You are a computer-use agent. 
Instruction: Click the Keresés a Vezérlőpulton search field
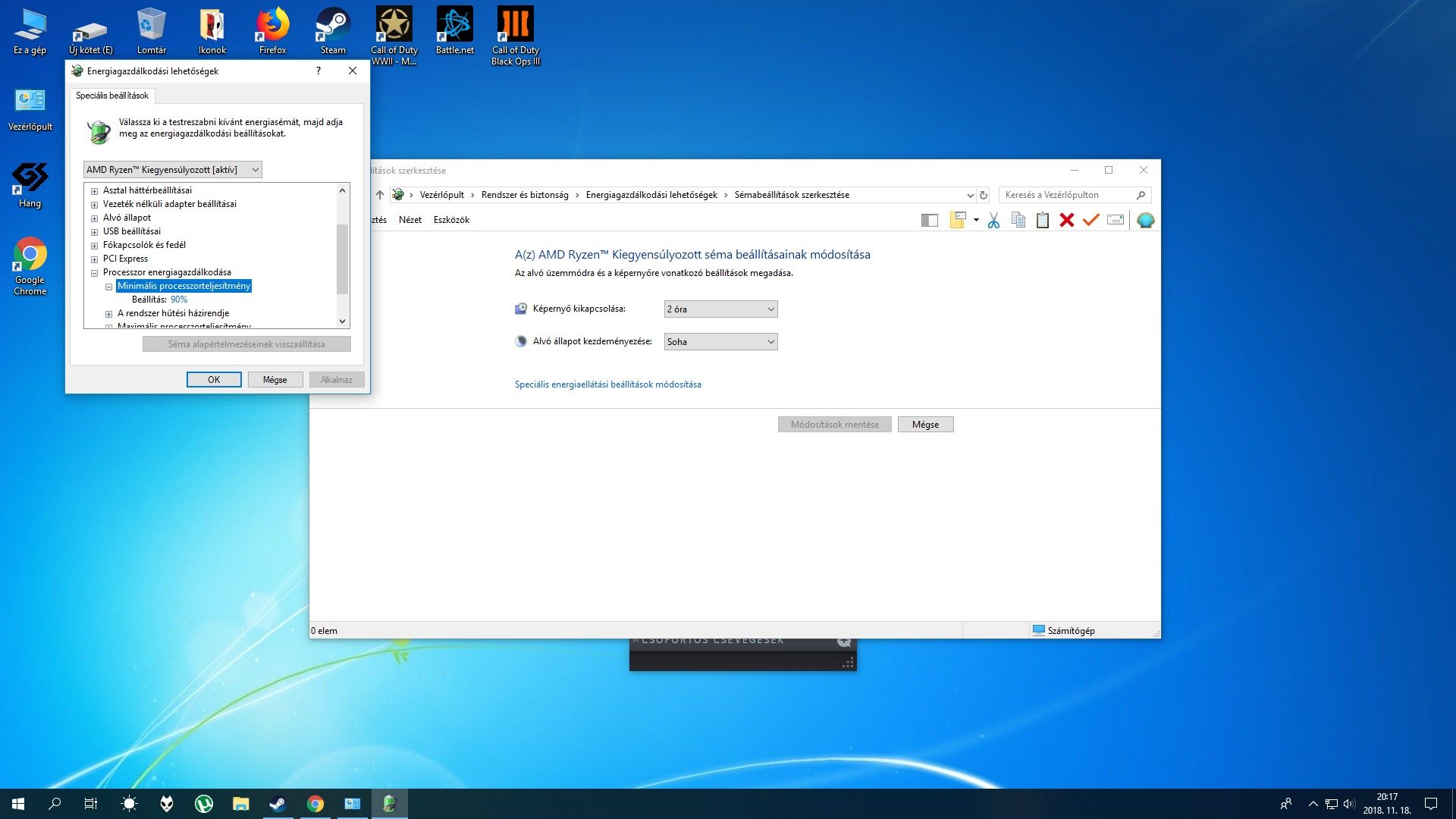(x=1075, y=195)
